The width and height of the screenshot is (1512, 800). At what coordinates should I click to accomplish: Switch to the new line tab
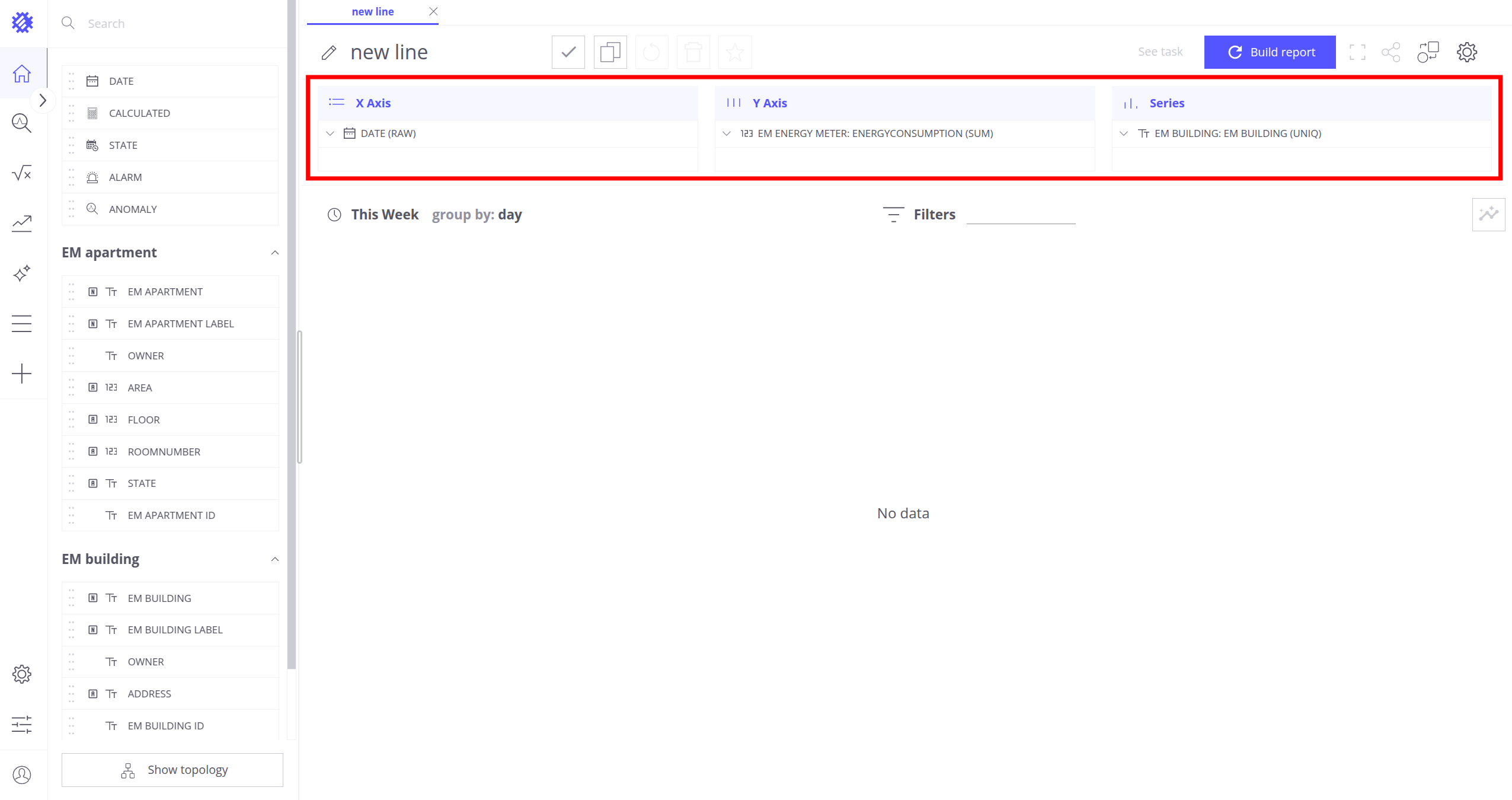tap(372, 12)
